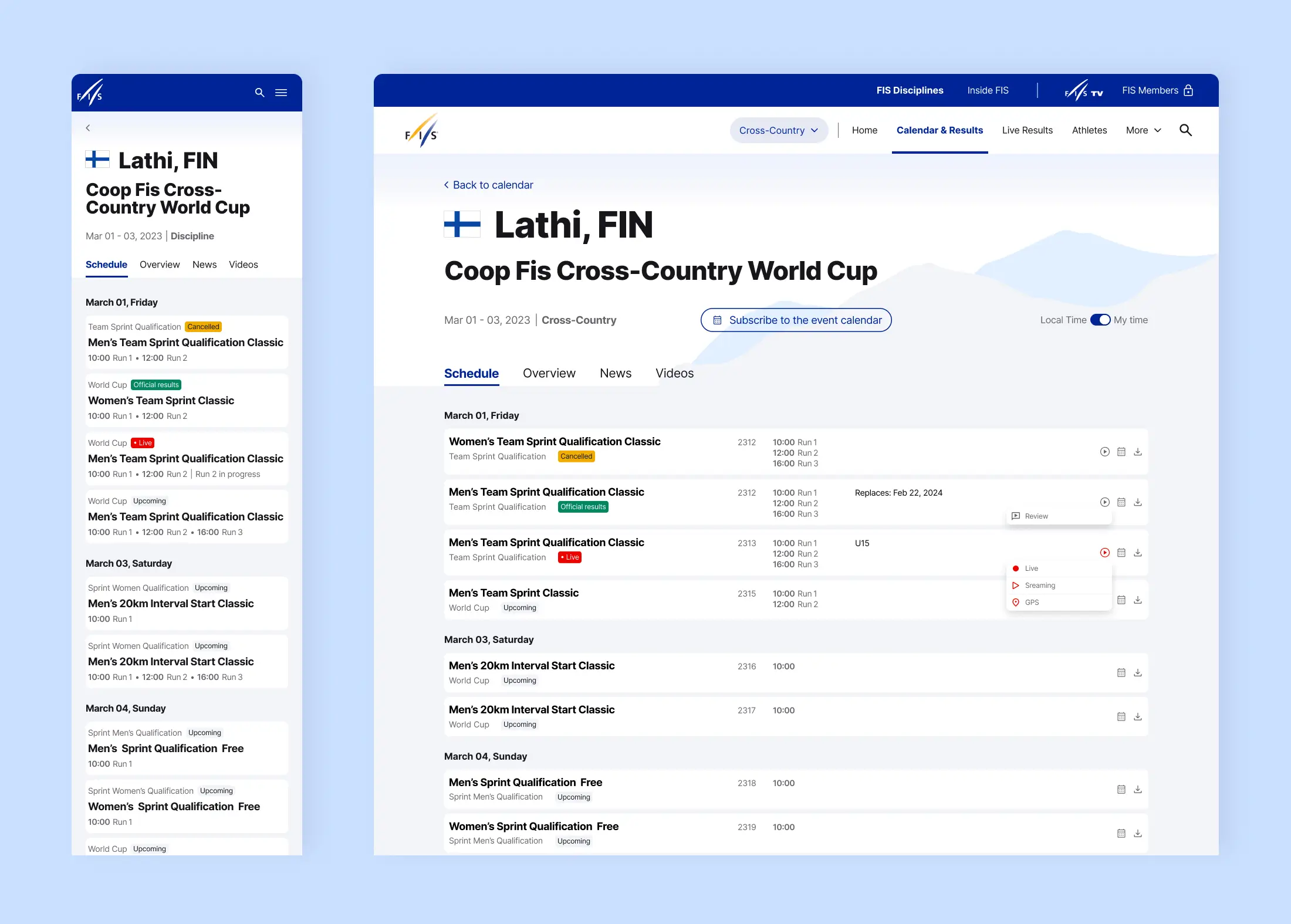Click desktop Cancelled status badge

pyautogui.click(x=576, y=456)
